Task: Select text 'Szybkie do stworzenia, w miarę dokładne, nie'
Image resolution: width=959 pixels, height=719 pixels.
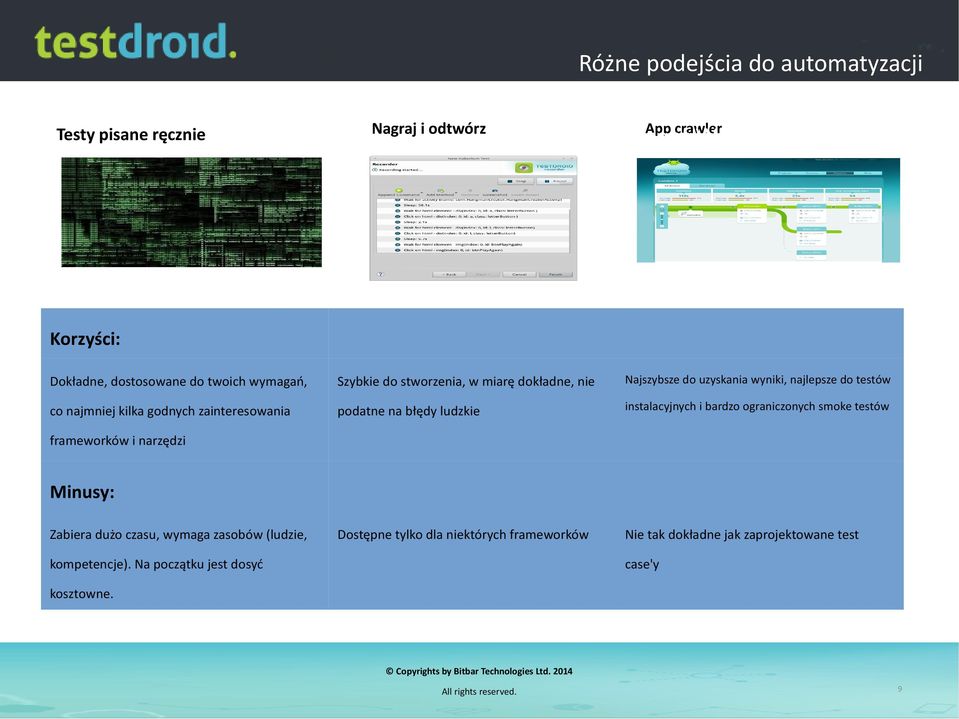Action: pos(466,382)
